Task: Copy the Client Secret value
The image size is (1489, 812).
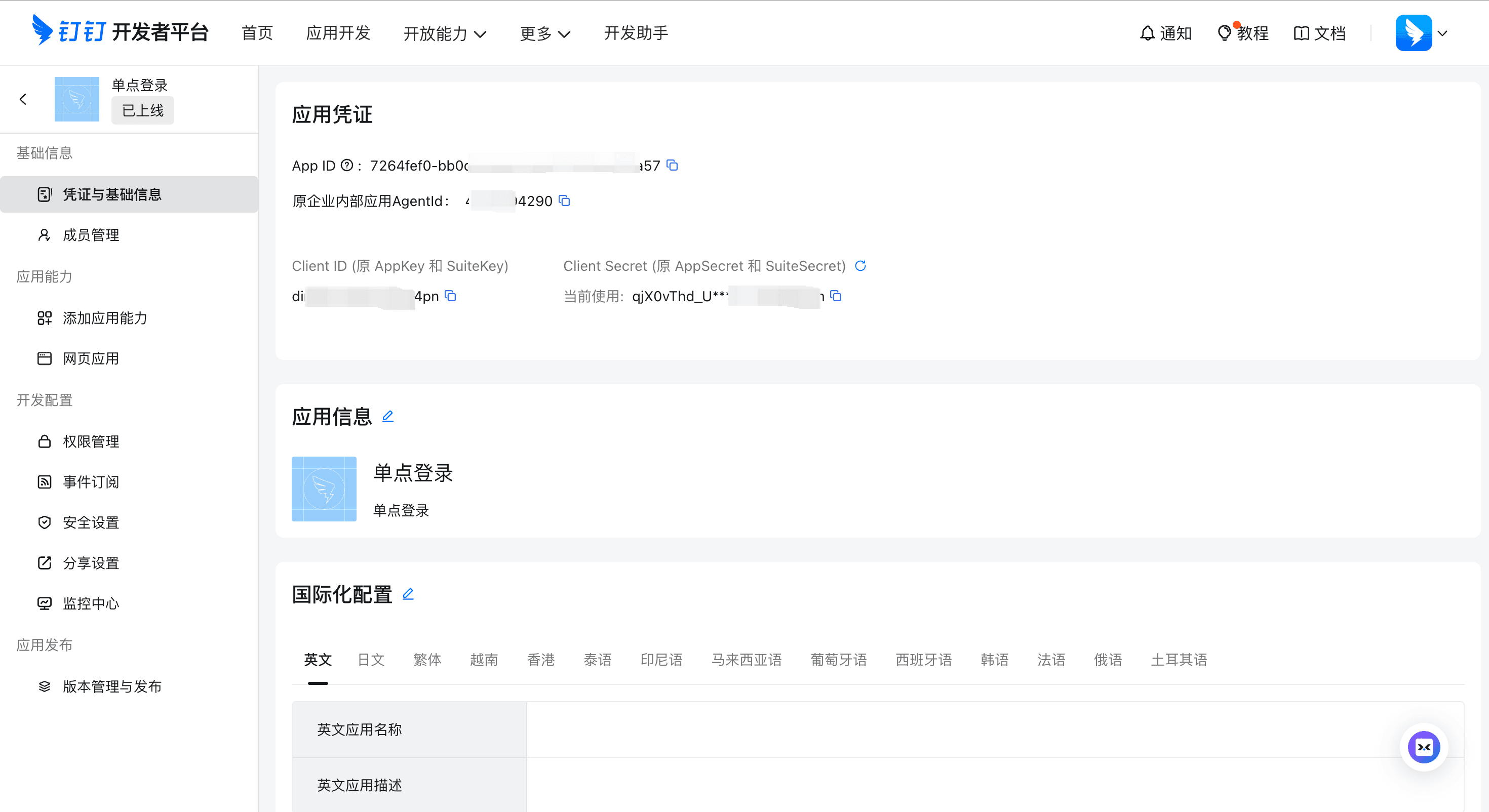Action: tap(835, 296)
